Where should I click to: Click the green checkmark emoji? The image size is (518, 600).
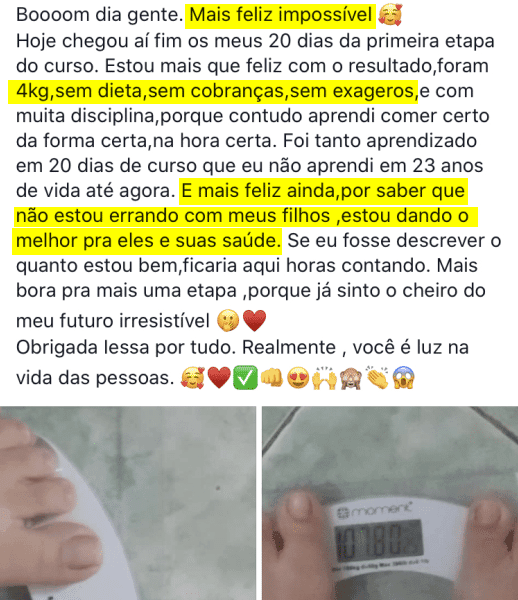pos(246,378)
